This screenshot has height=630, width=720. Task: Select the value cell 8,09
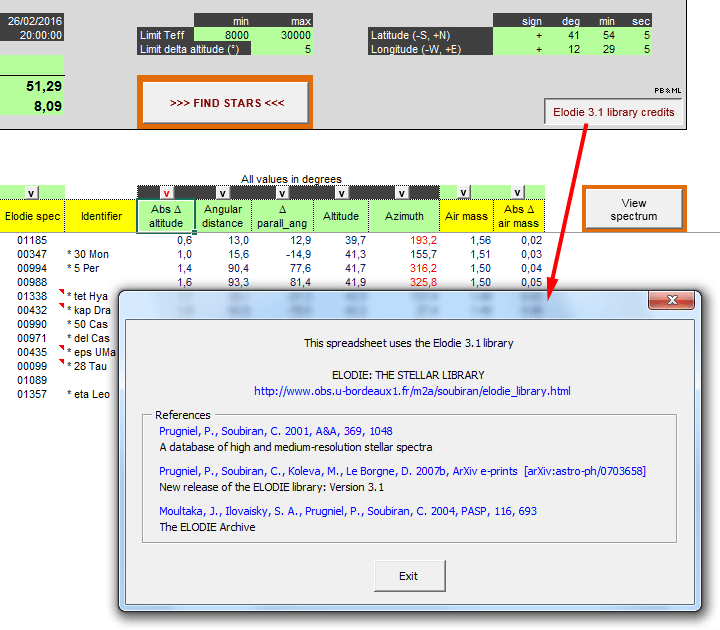point(32,106)
